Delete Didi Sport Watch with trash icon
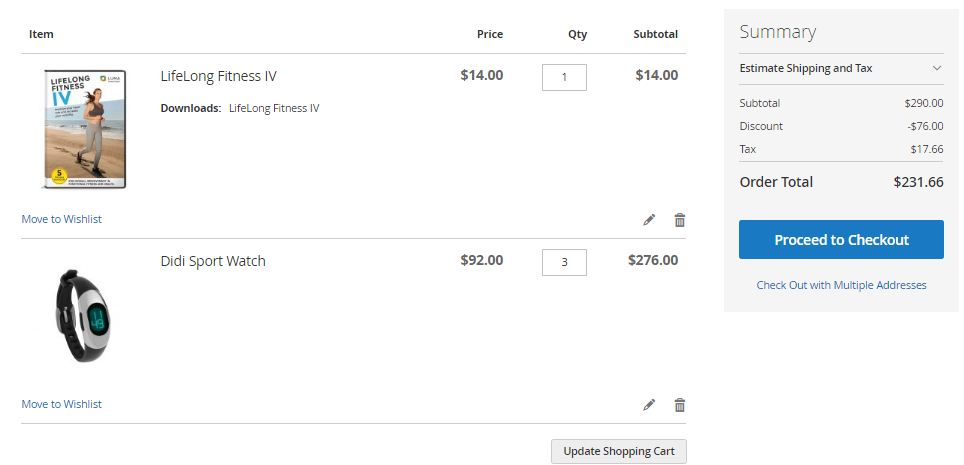 (680, 405)
